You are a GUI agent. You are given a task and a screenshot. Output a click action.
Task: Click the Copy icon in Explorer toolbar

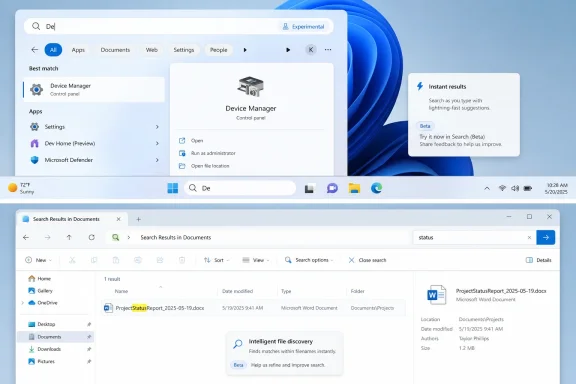[94, 260]
